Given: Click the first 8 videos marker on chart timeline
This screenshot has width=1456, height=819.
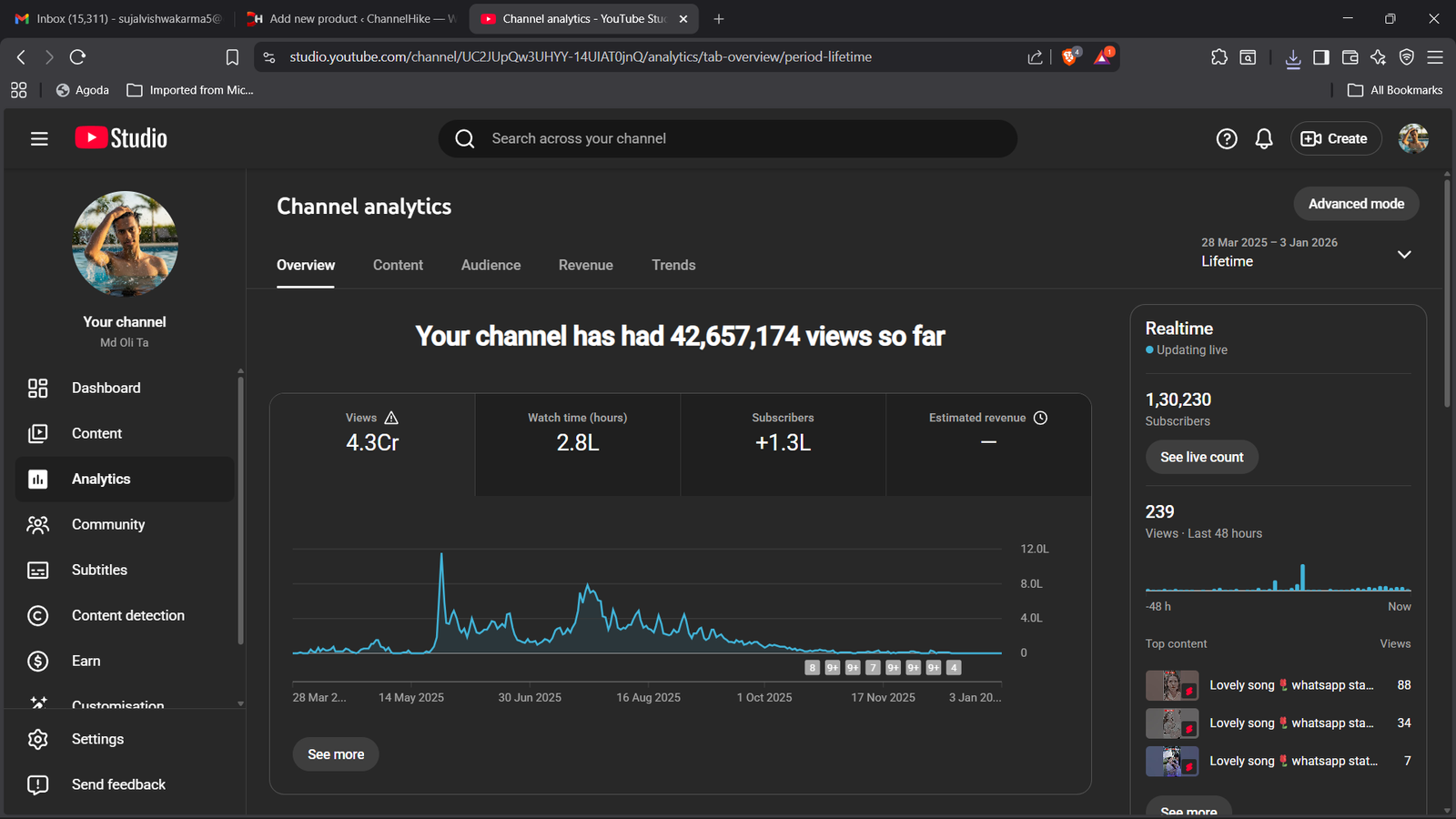Looking at the screenshot, I should pos(813,668).
